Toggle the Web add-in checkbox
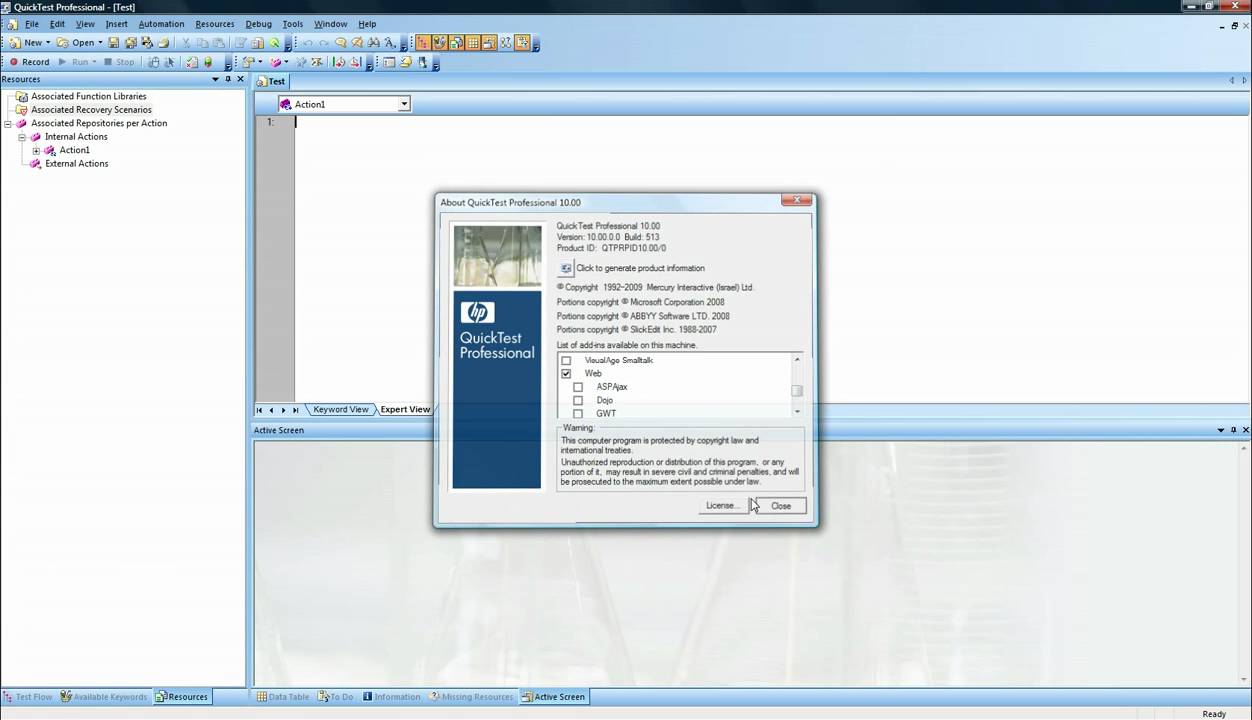The image size is (1252, 720). [x=566, y=373]
